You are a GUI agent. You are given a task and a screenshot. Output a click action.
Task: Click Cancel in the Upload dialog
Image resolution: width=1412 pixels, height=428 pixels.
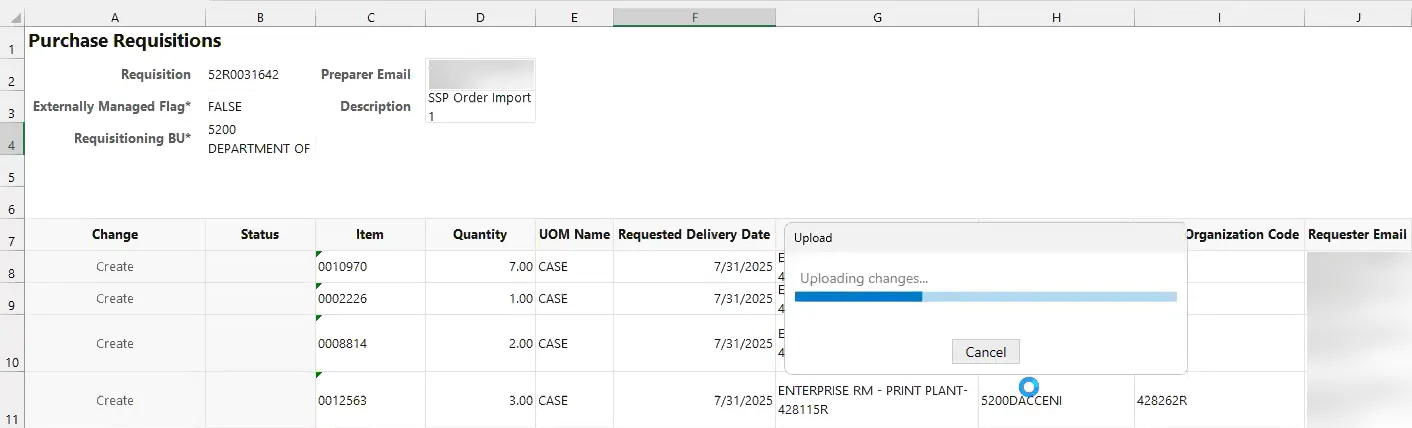coord(986,352)
